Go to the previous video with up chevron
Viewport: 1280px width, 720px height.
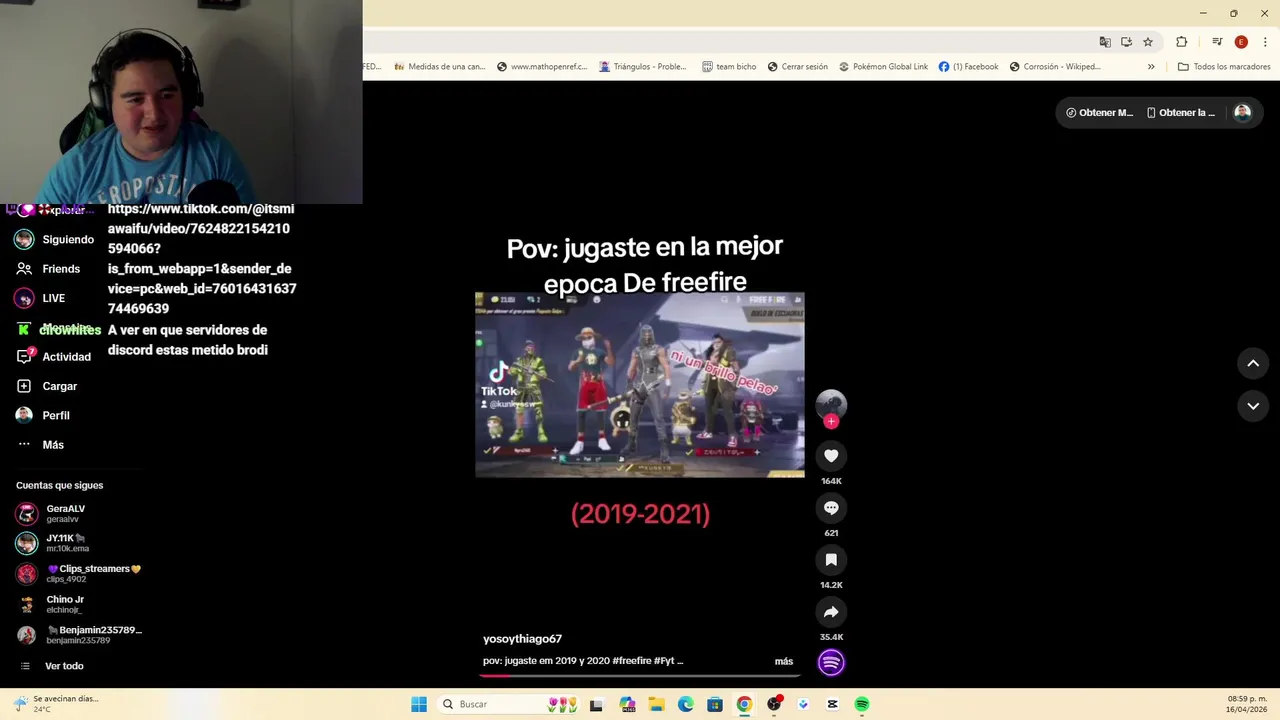coord(1253,363)
